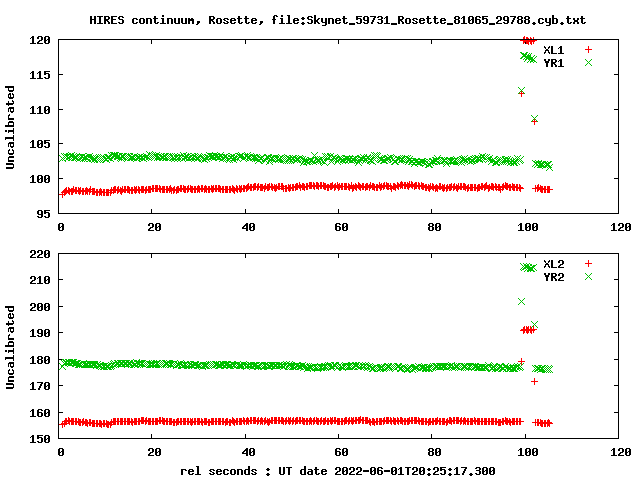Select the YR1 legend label

(x=553, y=63)
